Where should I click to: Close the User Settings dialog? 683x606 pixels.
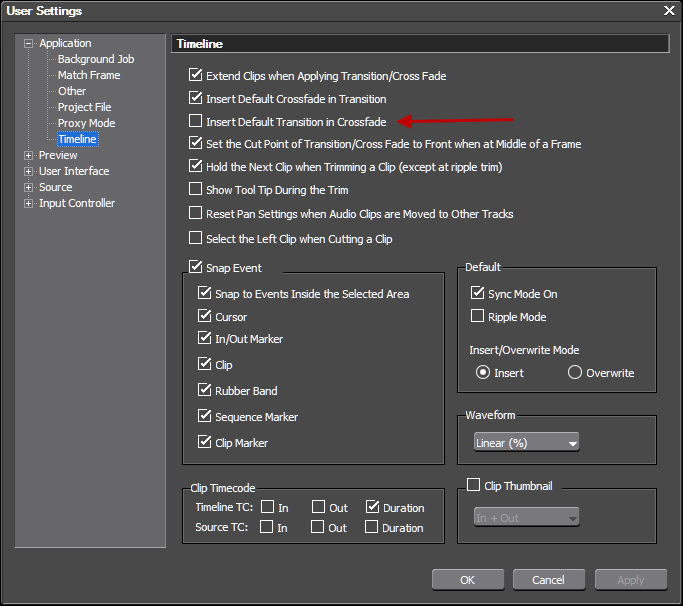click(669, 11)
